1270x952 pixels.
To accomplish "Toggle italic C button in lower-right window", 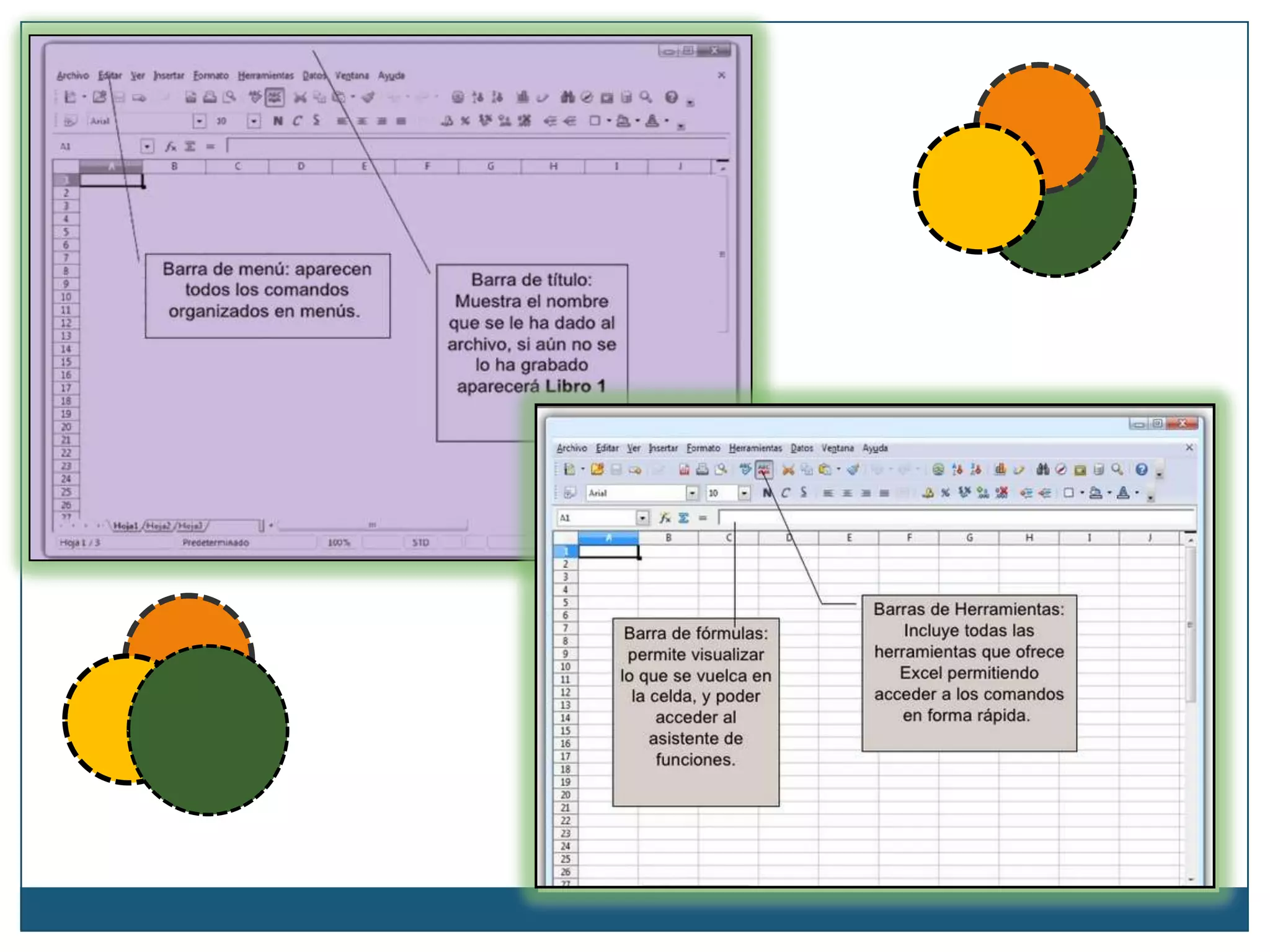I will click(x=786, y=493).
